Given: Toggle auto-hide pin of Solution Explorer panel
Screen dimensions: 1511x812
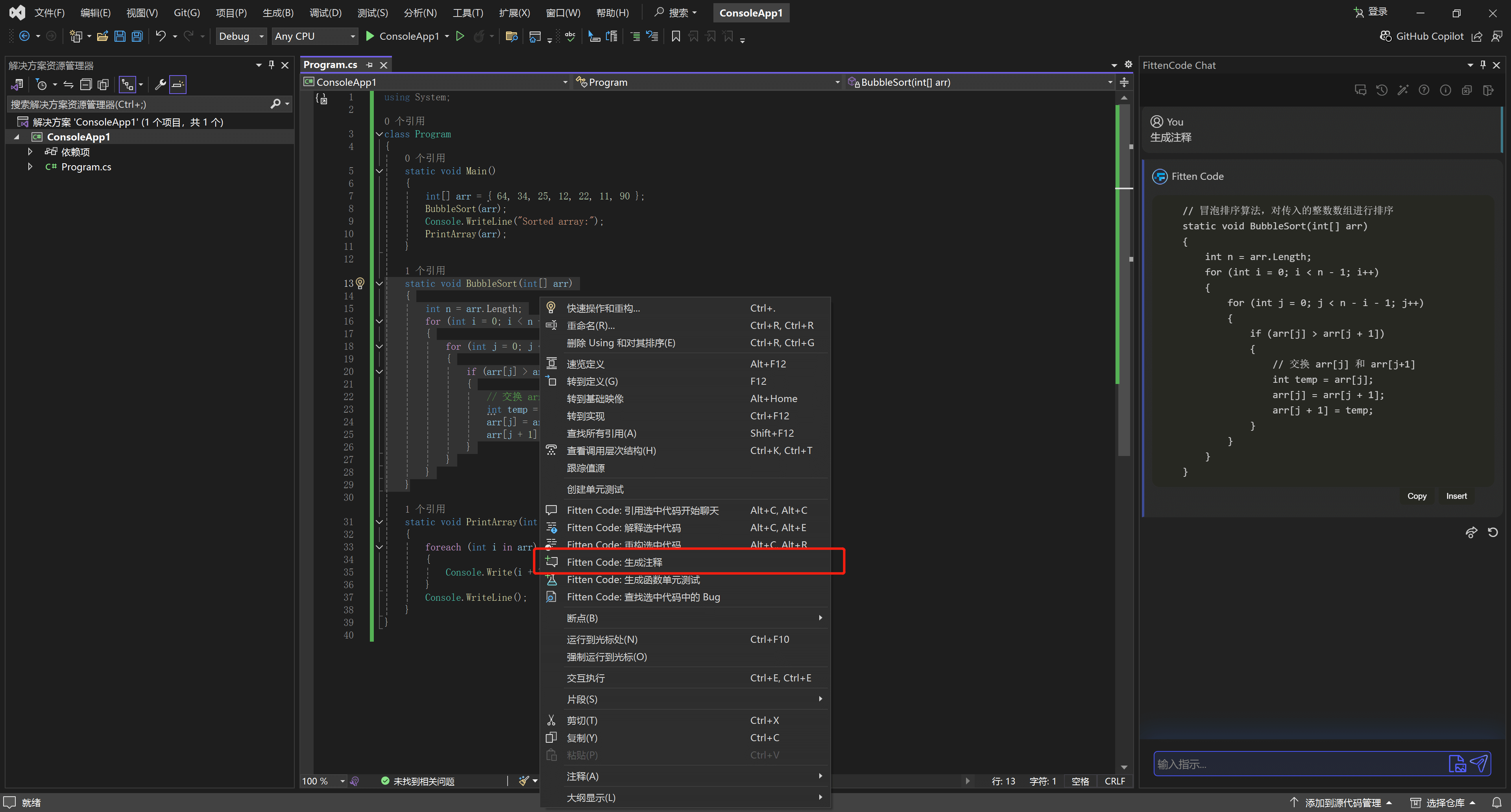Looking at the screenshot, I should click(272, 65).
